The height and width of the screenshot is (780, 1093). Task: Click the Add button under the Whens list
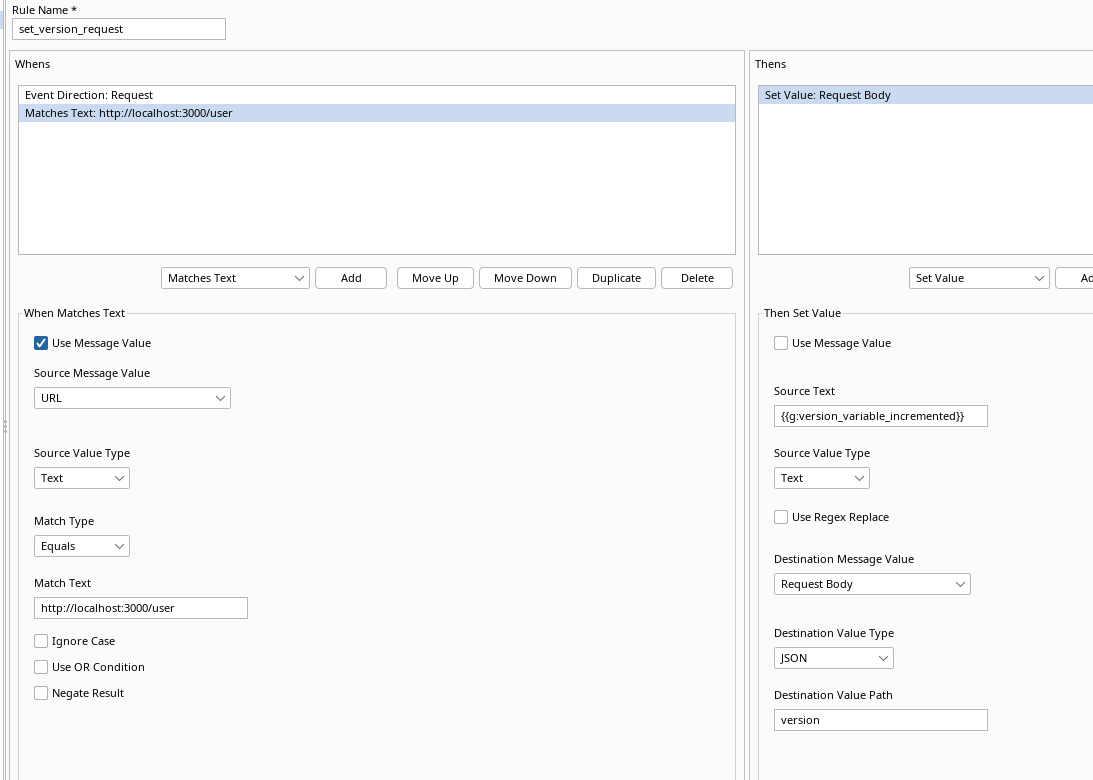coord(351,278)
